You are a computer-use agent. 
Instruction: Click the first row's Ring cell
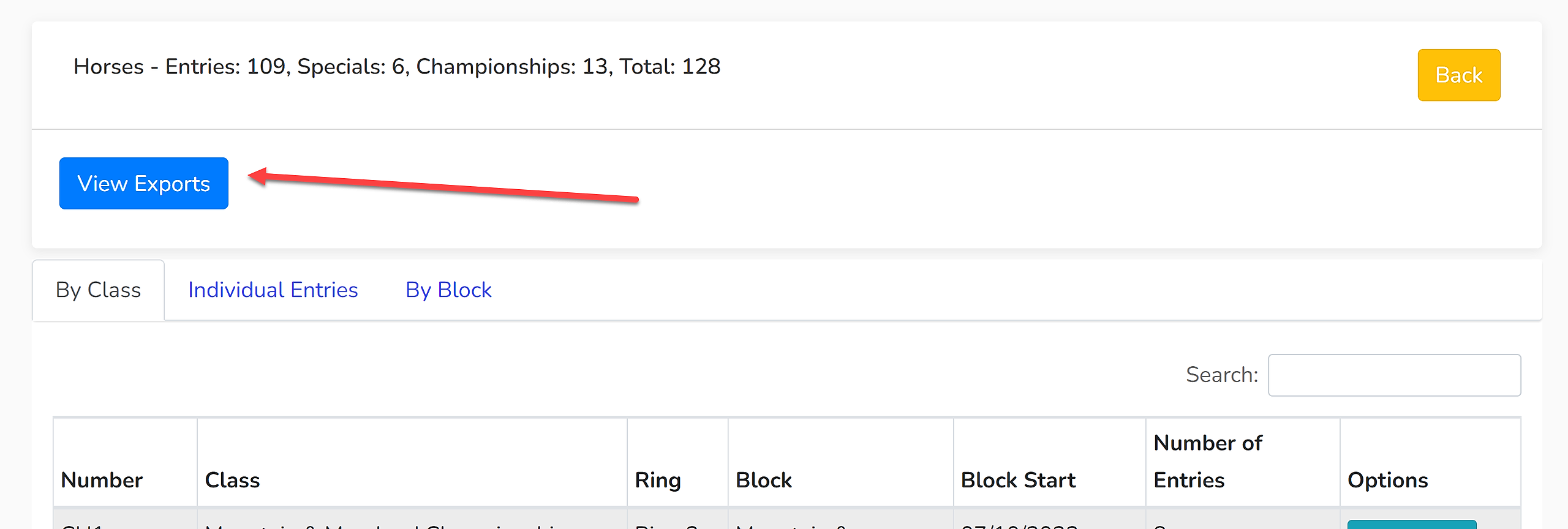pyautogui.click(x=677, y=522)
